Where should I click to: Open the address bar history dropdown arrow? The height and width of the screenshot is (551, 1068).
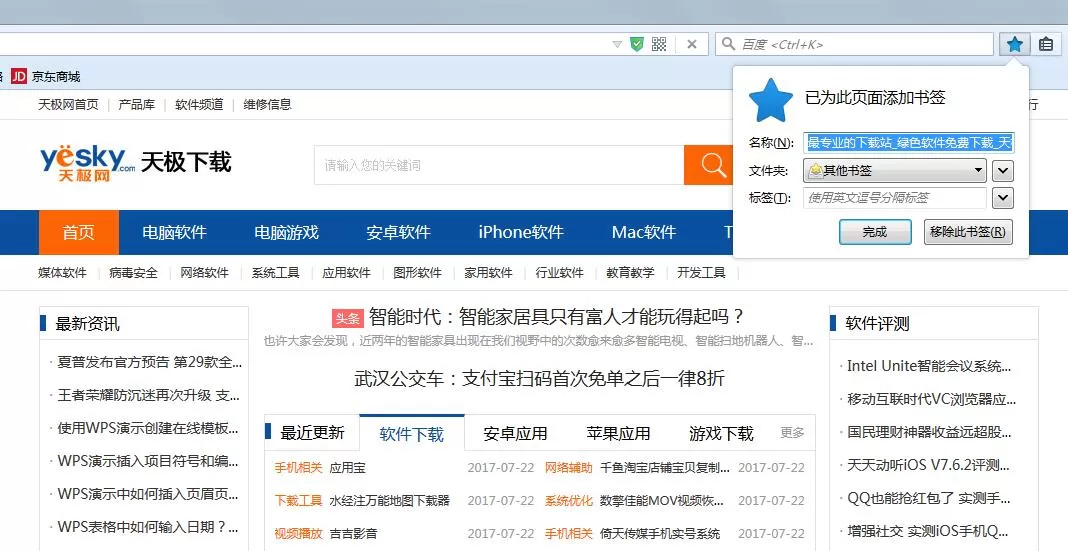click(x=617, y=44)
